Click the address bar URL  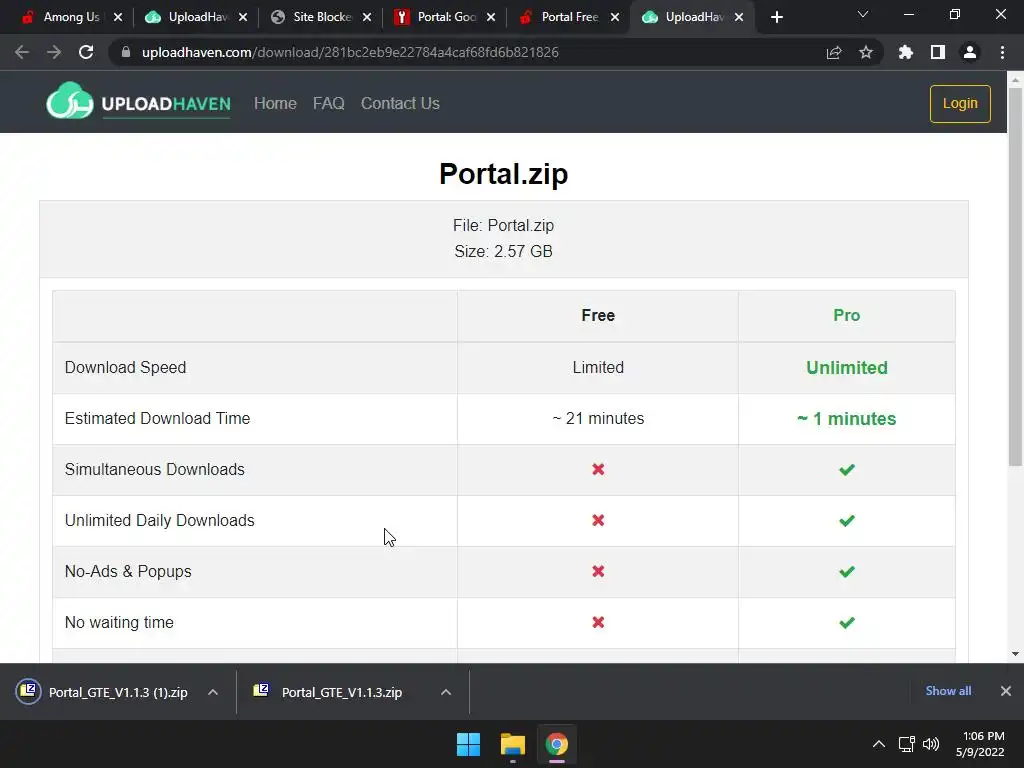[x=350, y=52]
